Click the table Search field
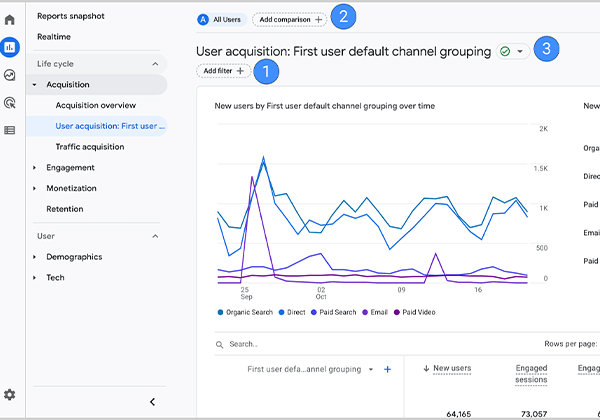Screen dimensions: 600x420 [x=300, y=344]
